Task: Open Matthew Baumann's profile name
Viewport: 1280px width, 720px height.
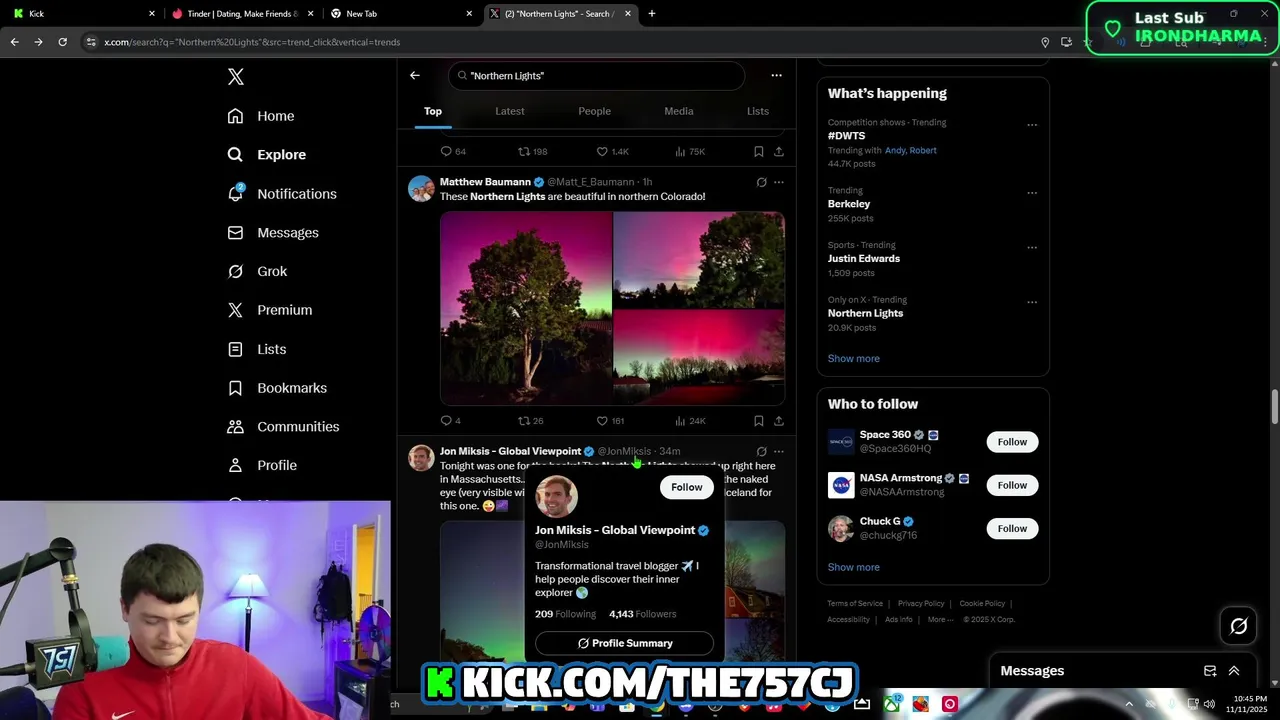Action: pyautogui.click(x=485, y=182)
